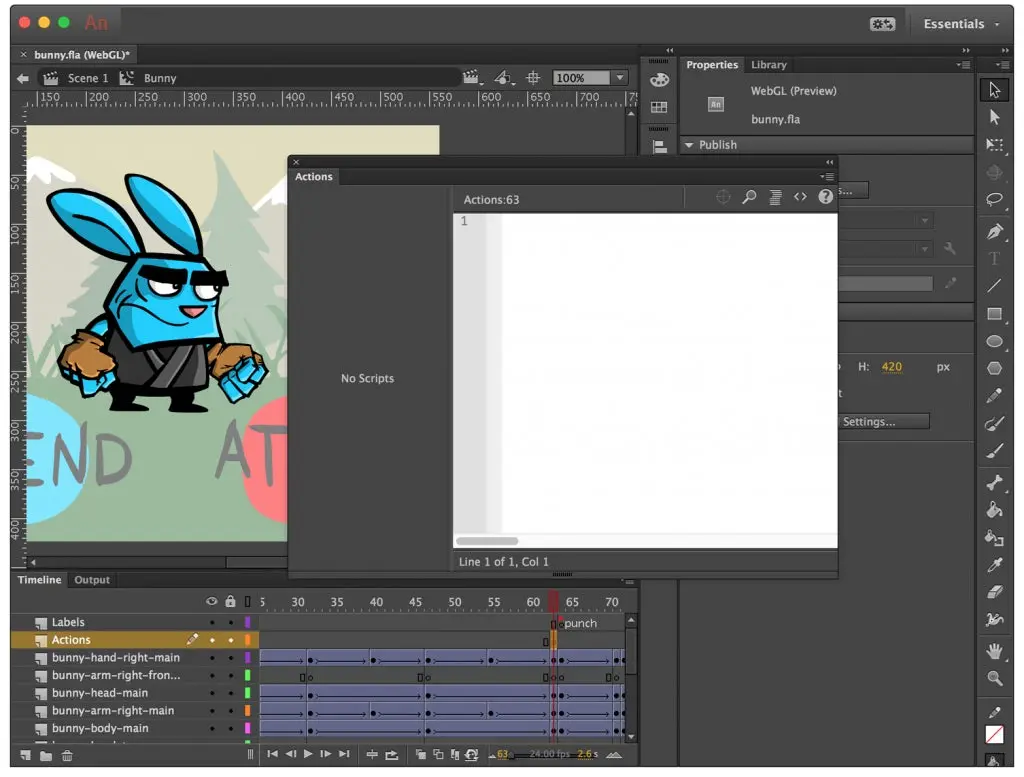Click the Settings... button

click(884, 421)
